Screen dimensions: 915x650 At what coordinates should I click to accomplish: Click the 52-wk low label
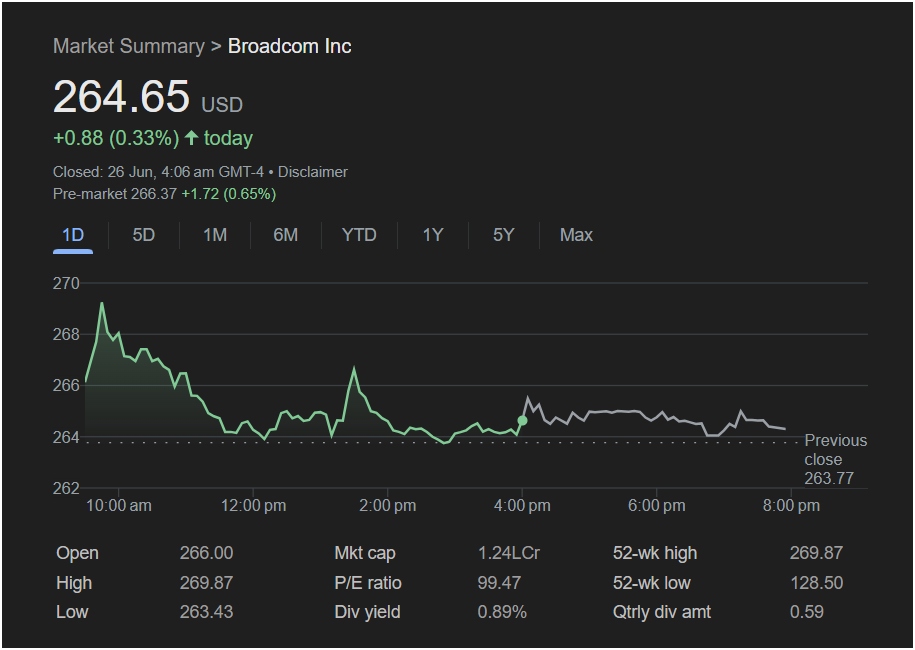(x=652, y=583)
